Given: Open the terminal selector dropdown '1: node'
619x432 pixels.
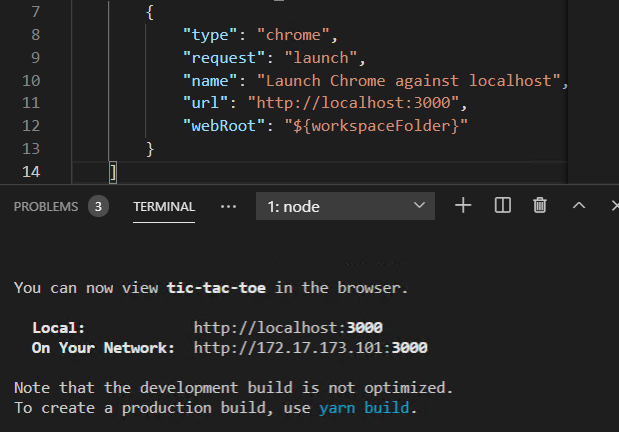Looking at the screenshot, I should tap(345, 206).
